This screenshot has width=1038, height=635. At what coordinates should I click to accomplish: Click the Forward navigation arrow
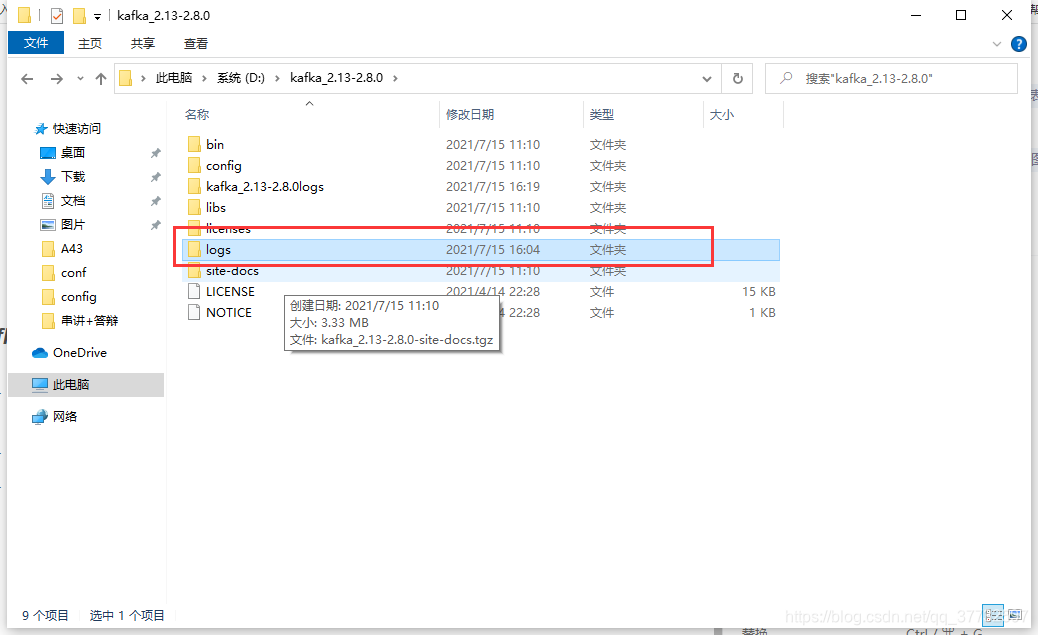(x=57, y=79)
